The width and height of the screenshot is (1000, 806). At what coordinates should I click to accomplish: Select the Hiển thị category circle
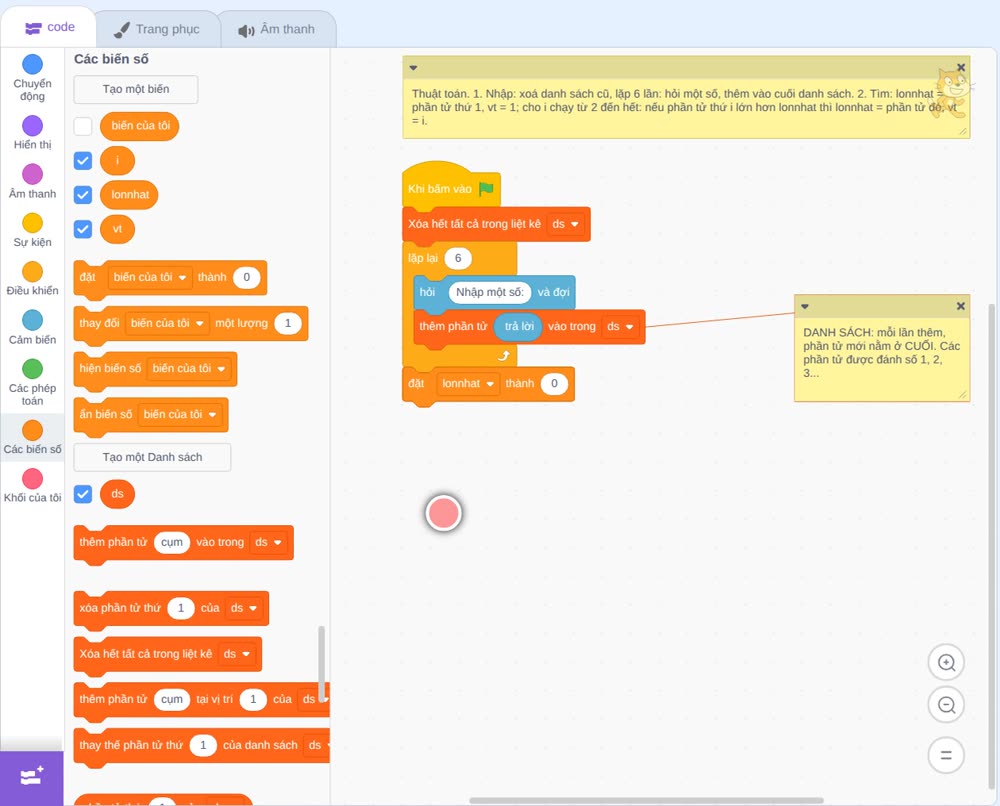point(33,126)
